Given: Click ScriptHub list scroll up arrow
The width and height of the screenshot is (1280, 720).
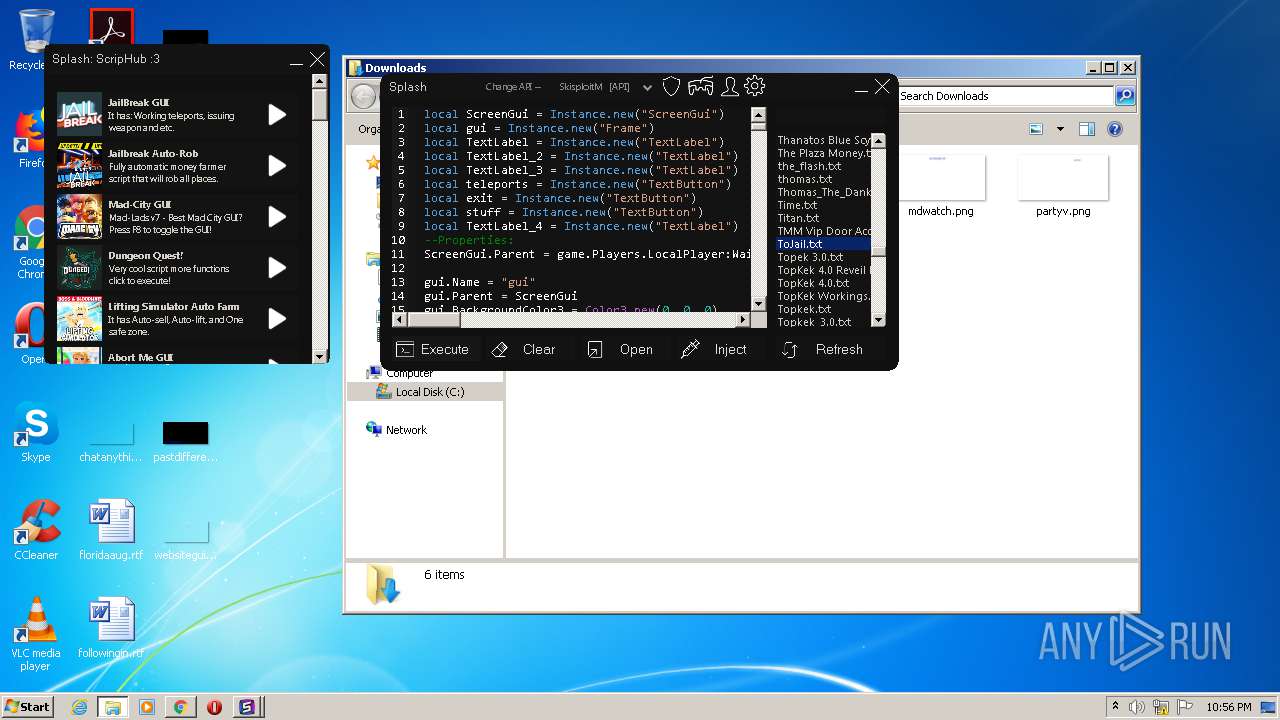Looking at the screenshot, I should (x=320, y=80).
